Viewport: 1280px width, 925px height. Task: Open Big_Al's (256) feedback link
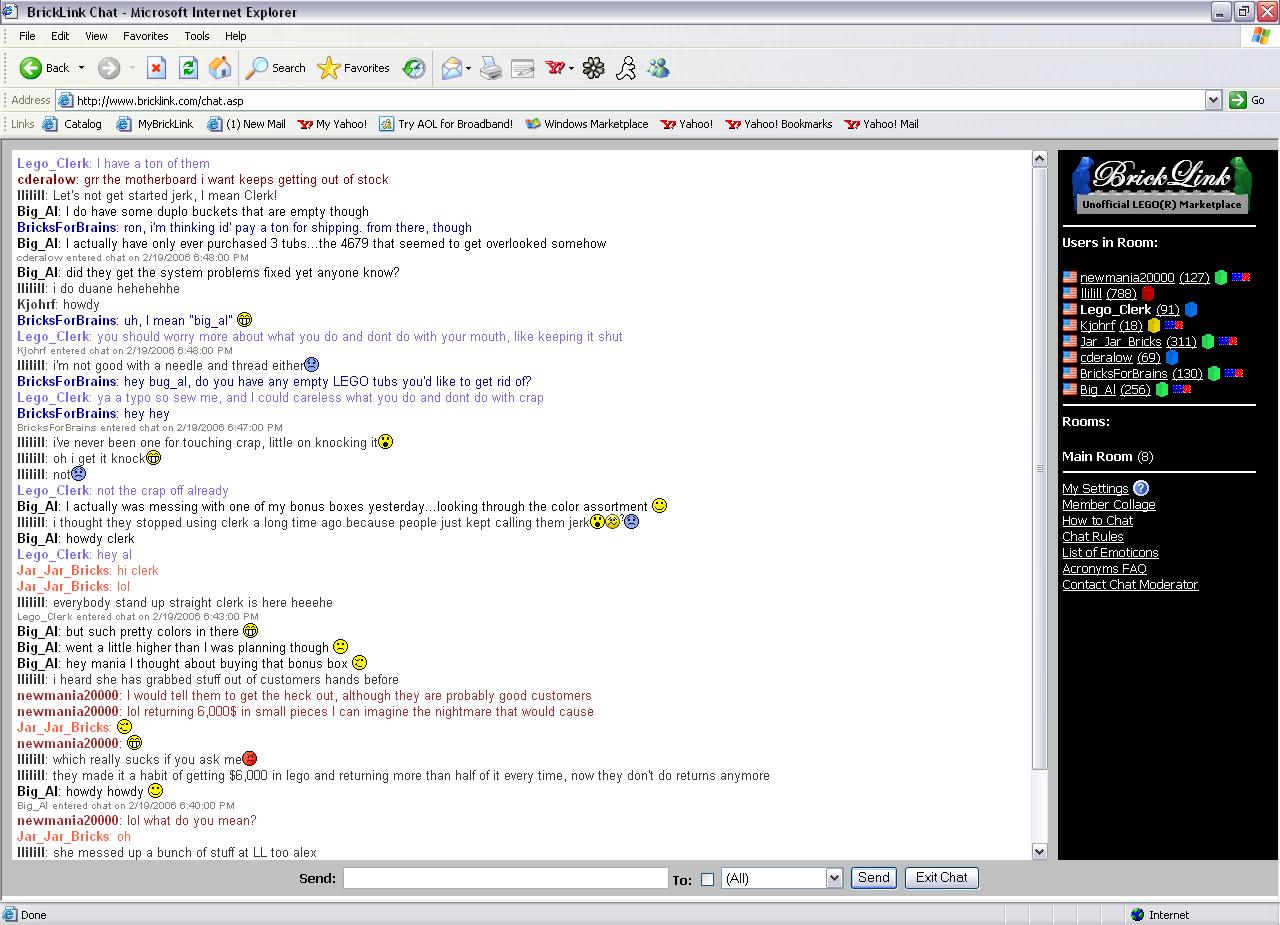(x=1135, y=389)
